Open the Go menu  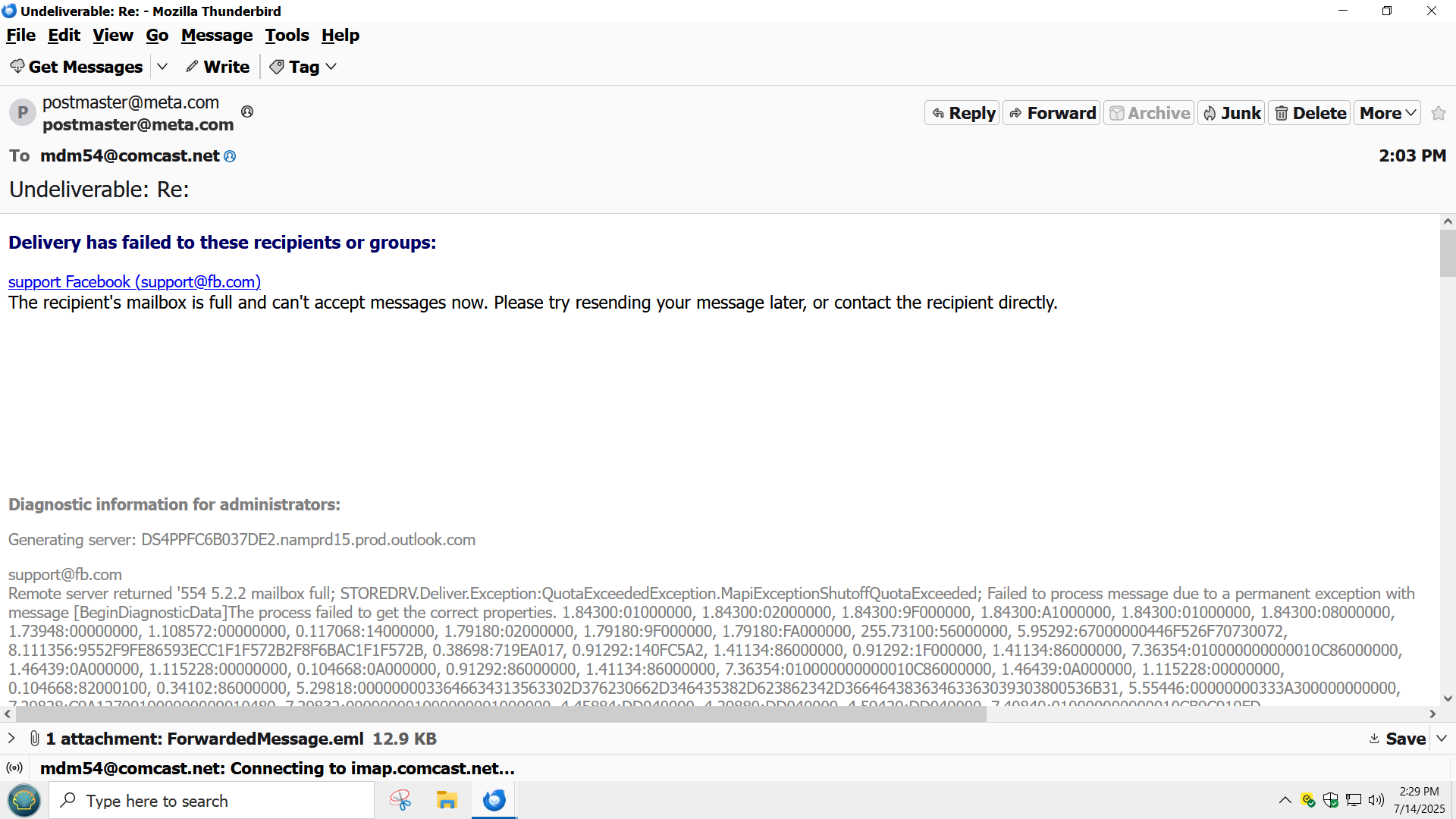pyautogui.click(x=157, y=35)
